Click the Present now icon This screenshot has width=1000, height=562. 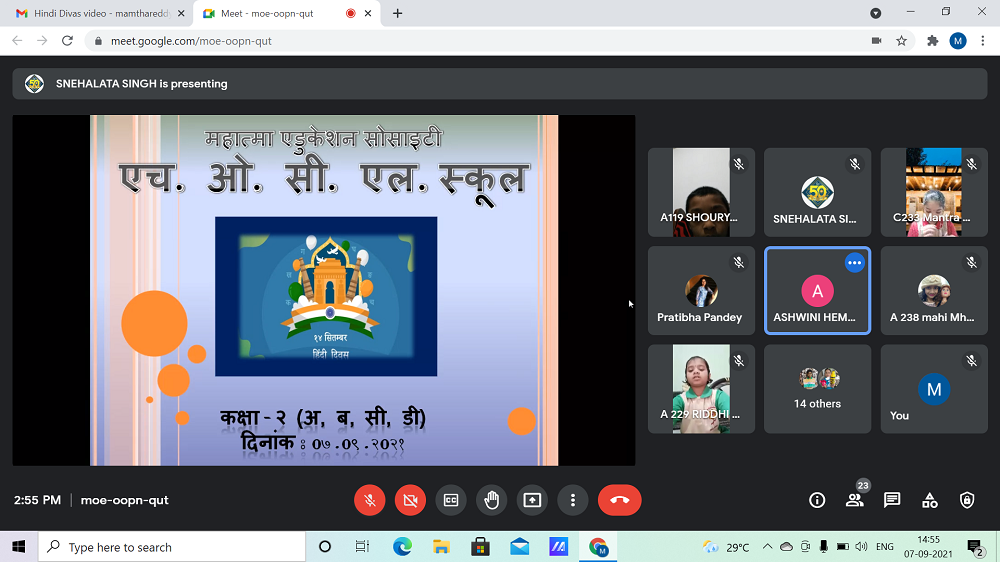[x=532, y=500]
